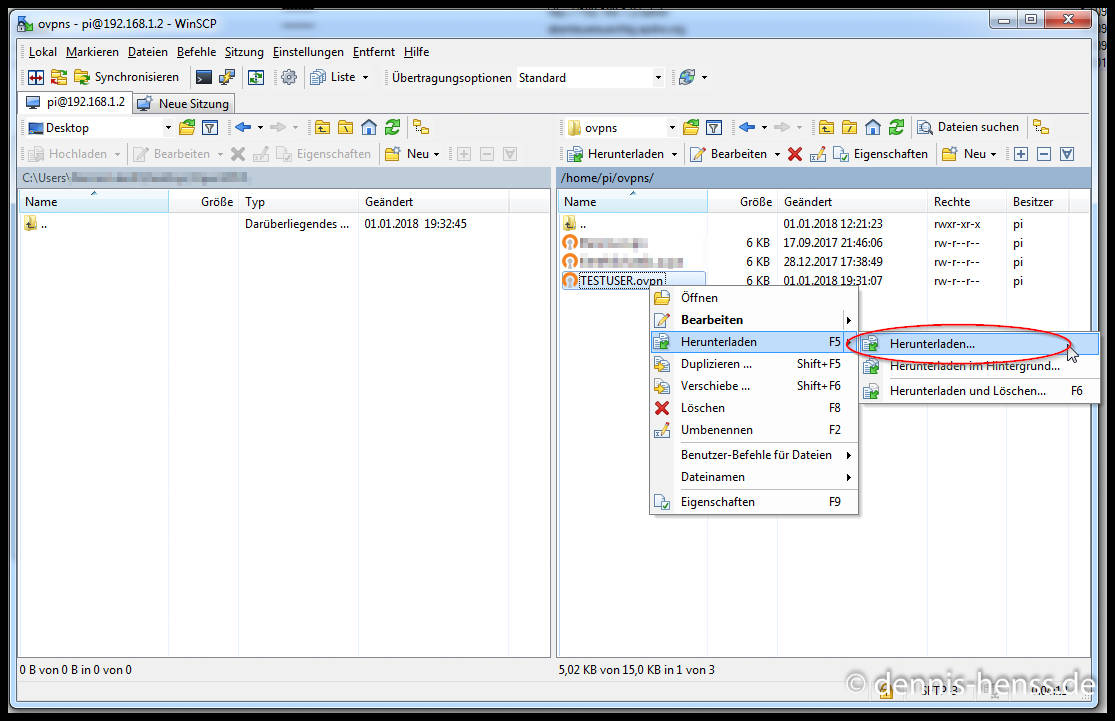Open the Lokal menu
Image resolution: width=1115 pixels, height=721 pixels.
pyautogui.click(x=43, y=52)
